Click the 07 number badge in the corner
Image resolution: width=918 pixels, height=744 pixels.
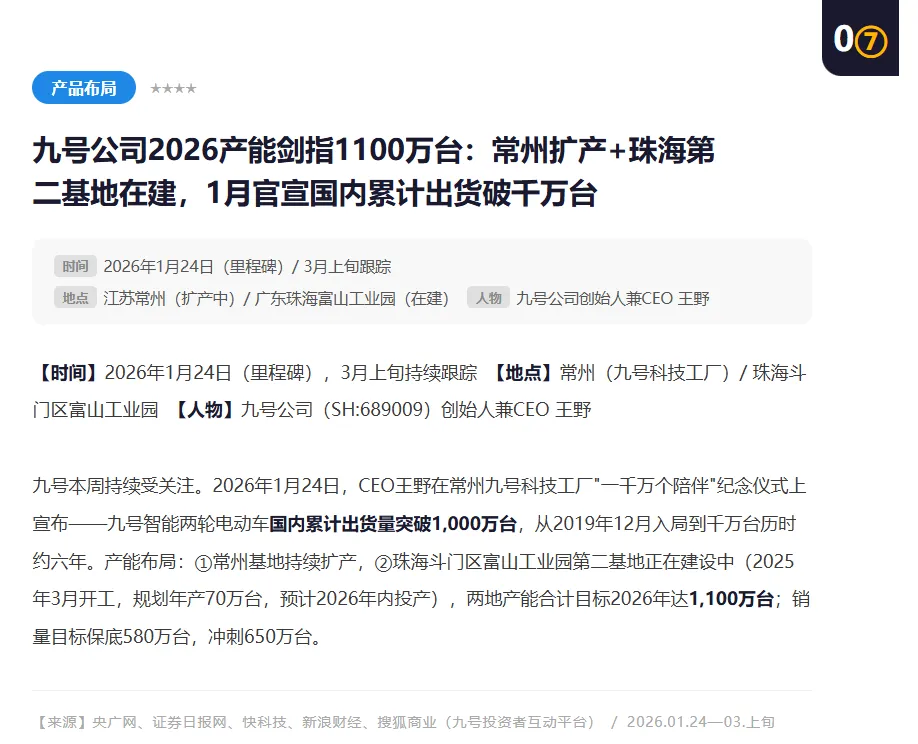[x=860, y=38]
